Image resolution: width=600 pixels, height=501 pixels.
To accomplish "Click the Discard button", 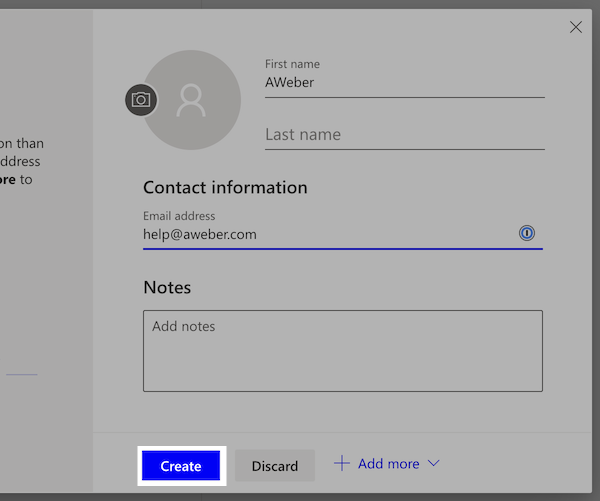I will [x=275, y=466].
